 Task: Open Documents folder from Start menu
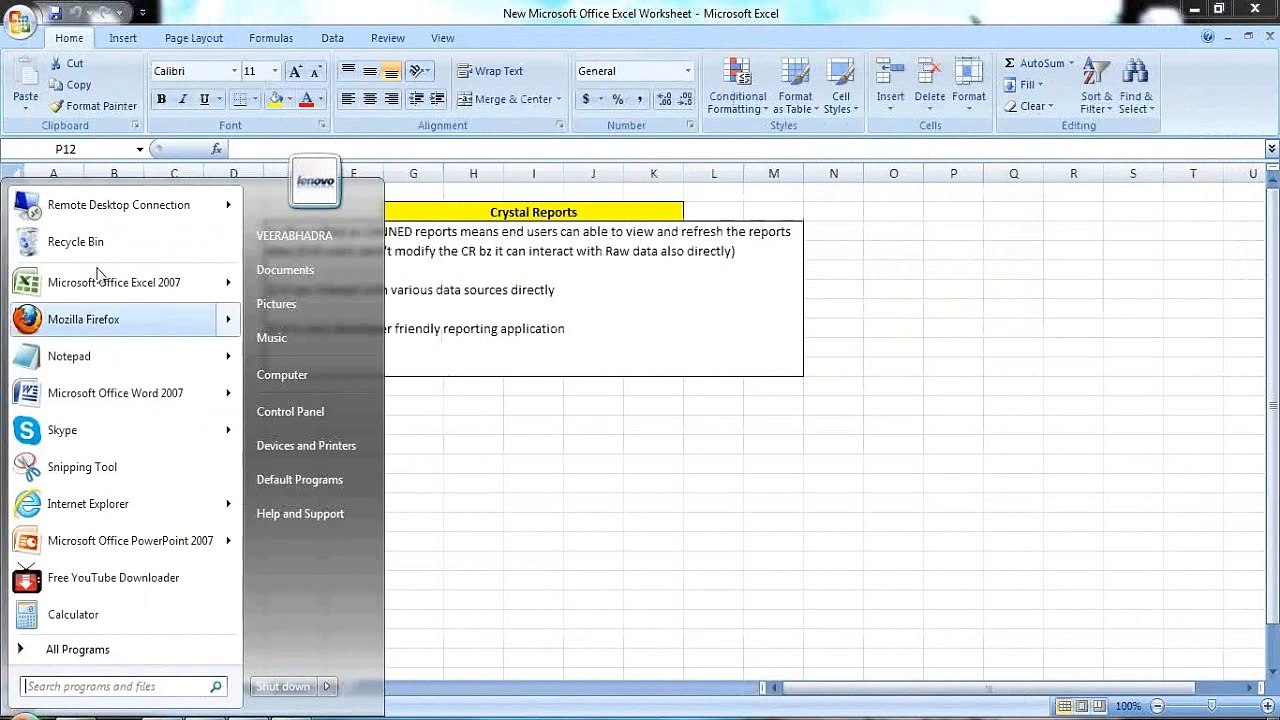285,270
